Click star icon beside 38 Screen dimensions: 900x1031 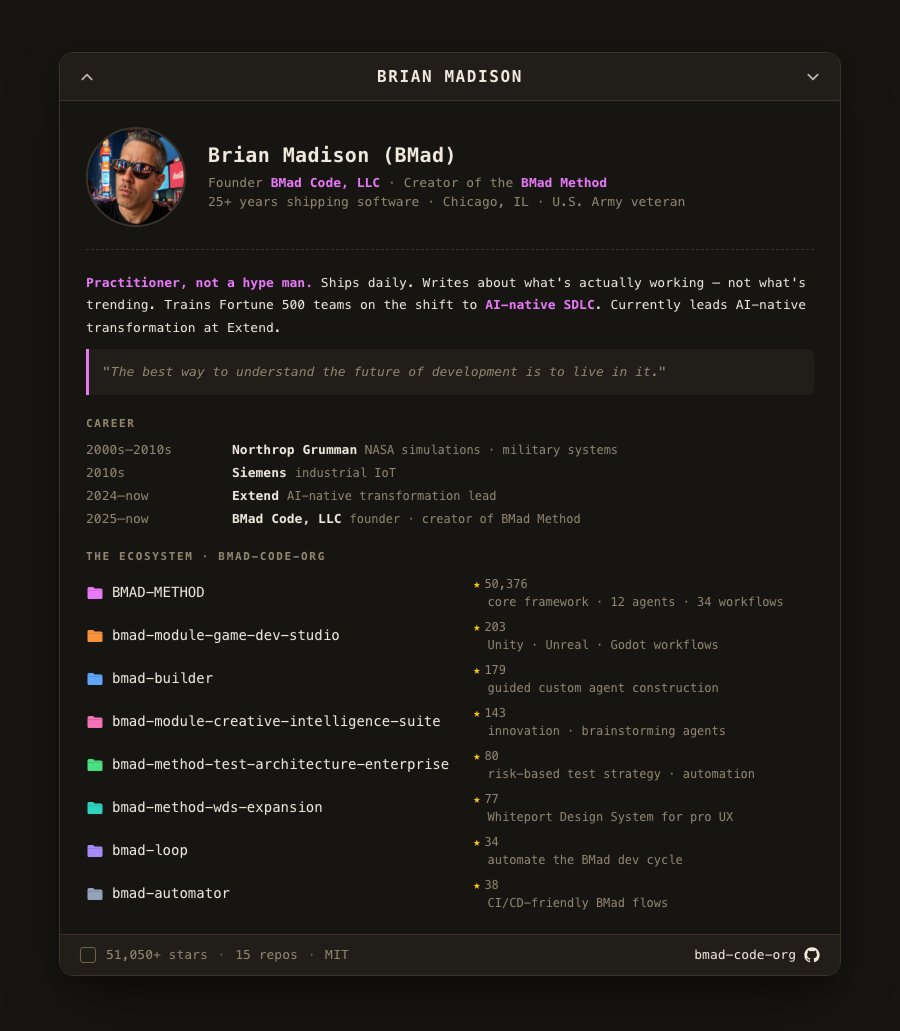477,886
